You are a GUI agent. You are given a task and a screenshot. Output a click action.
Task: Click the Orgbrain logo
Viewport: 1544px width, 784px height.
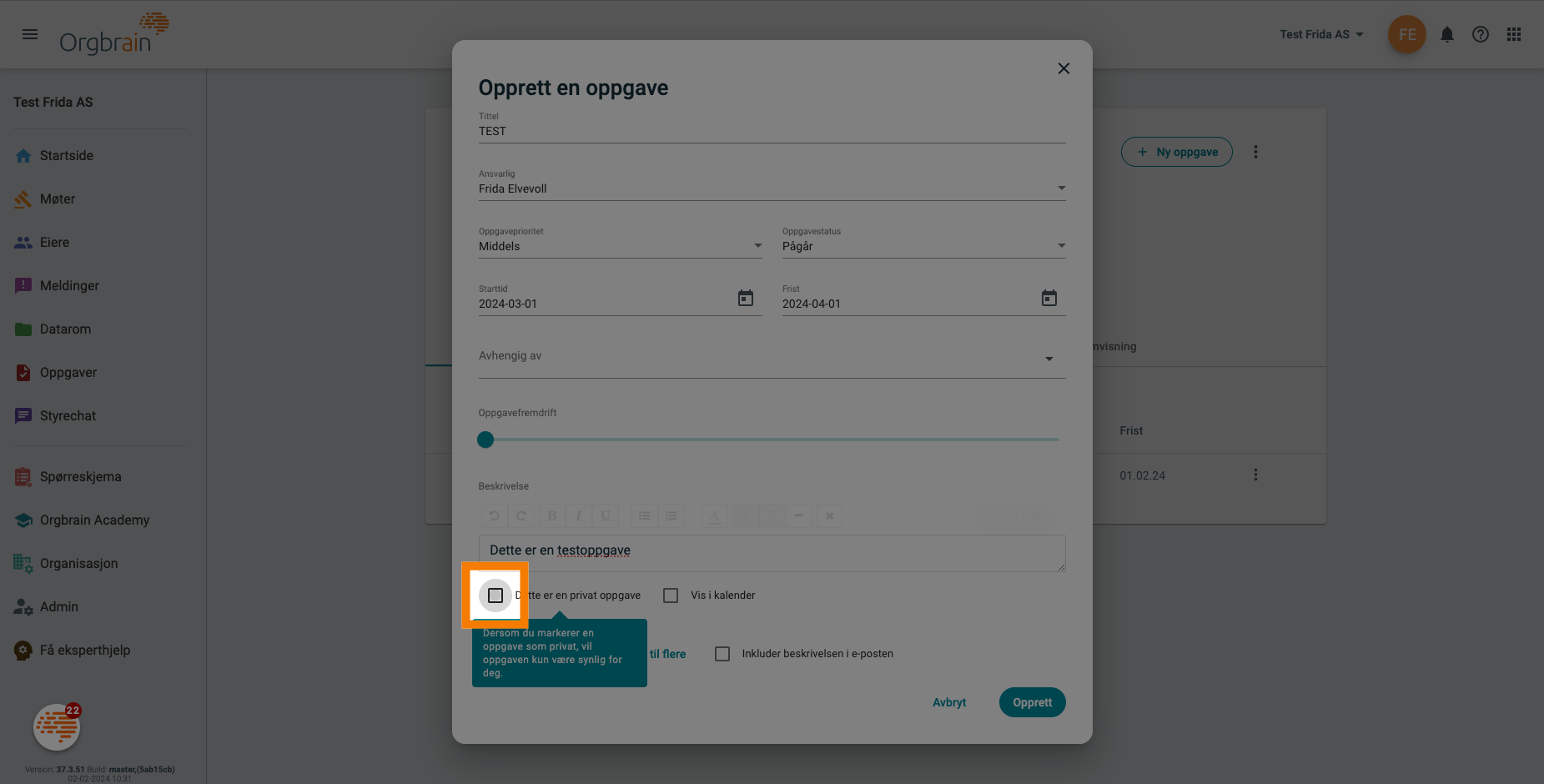pyautogui.click(x=113, y=34)
